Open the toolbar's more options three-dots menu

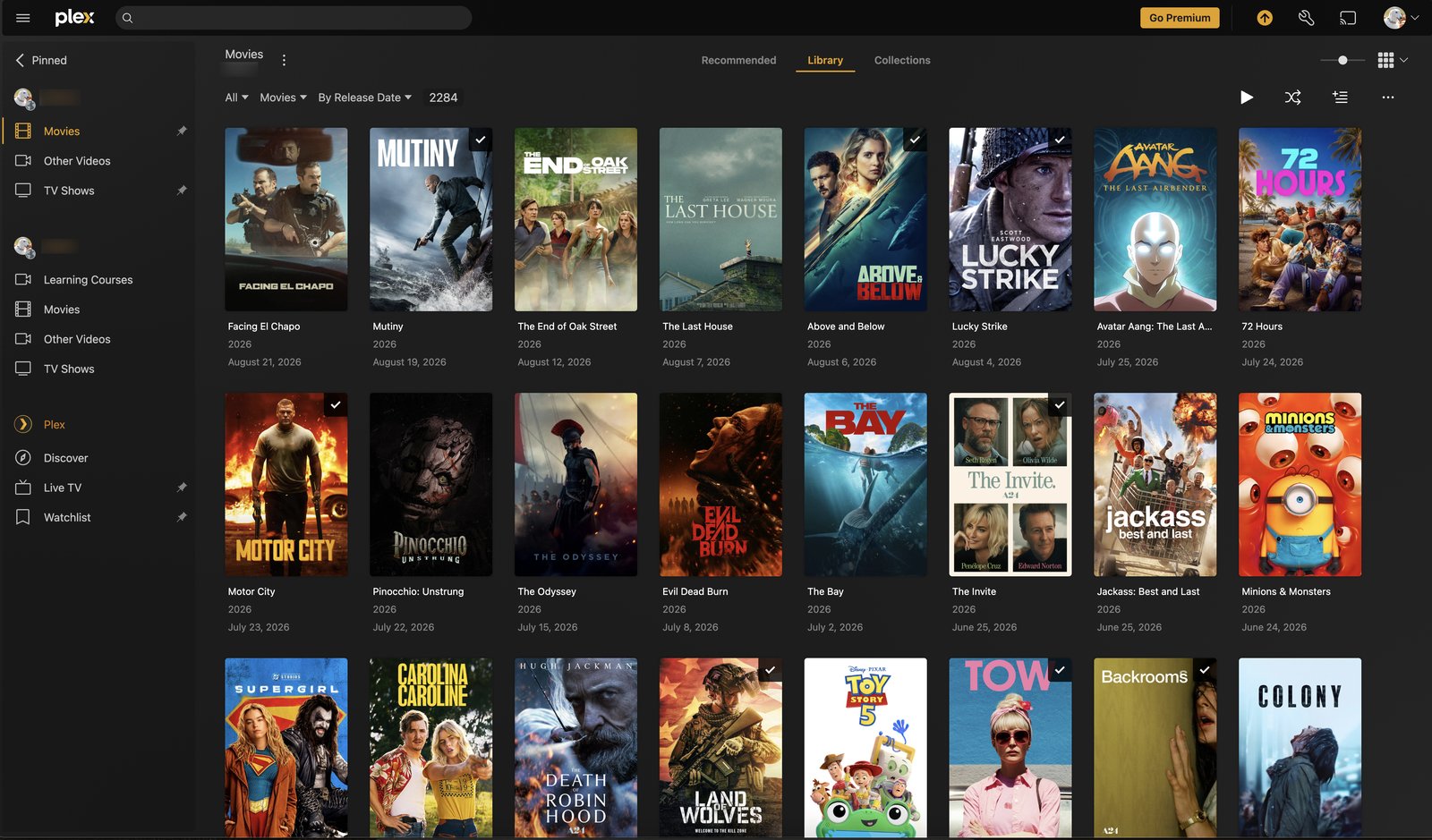point(1387,98)
